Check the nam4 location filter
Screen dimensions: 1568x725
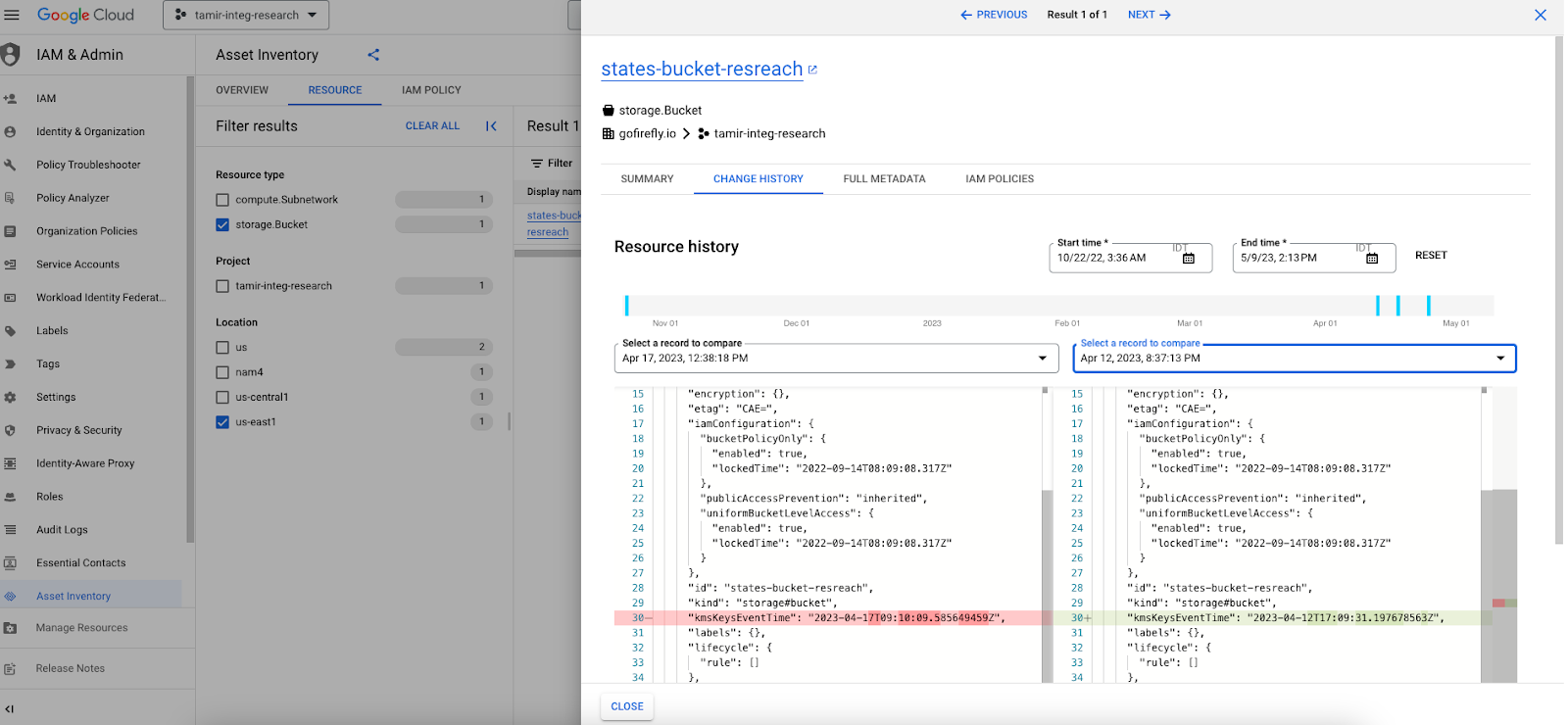[x=222, y=372]
